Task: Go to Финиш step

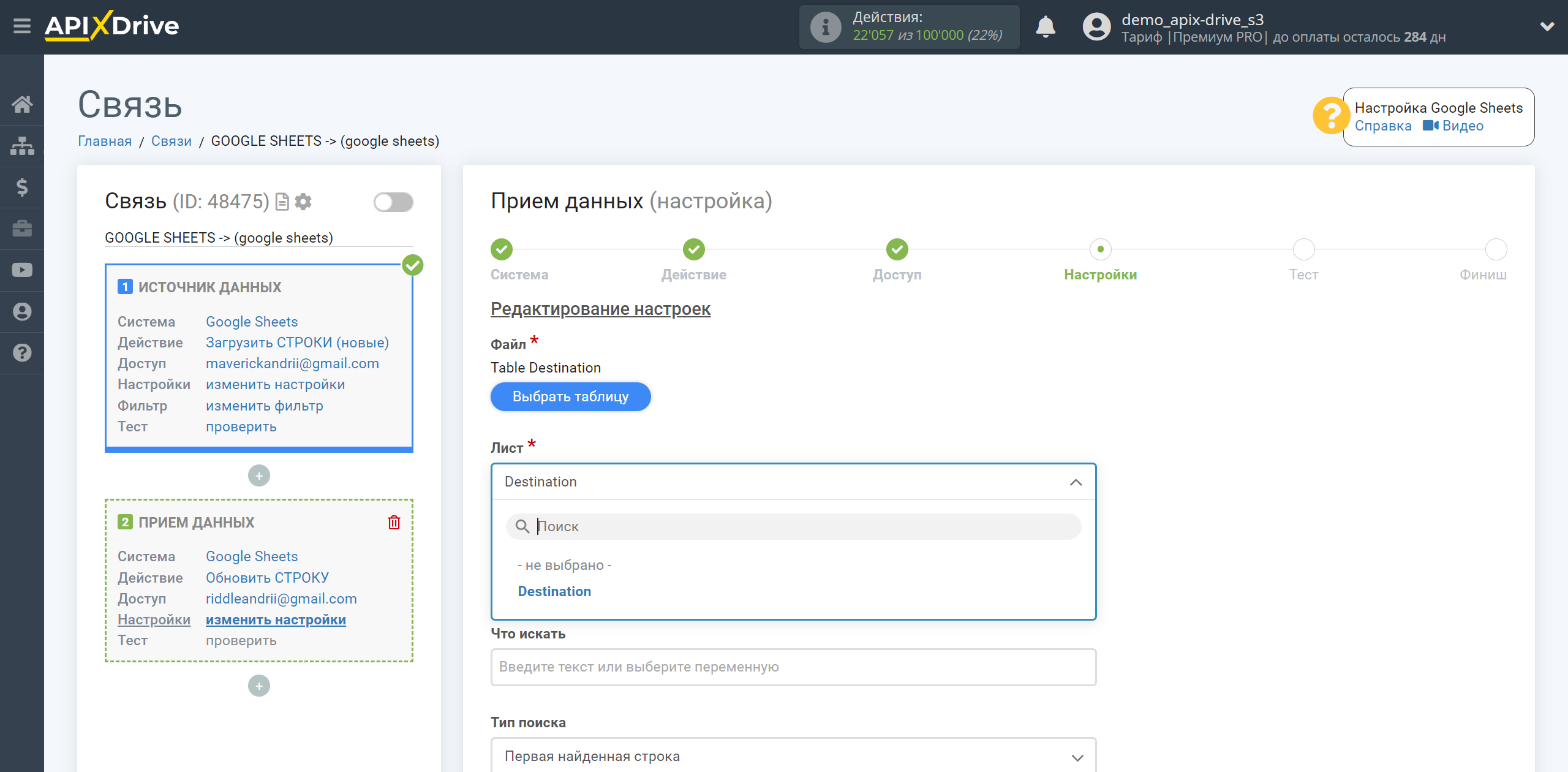Action: (x=1496, y=249)
